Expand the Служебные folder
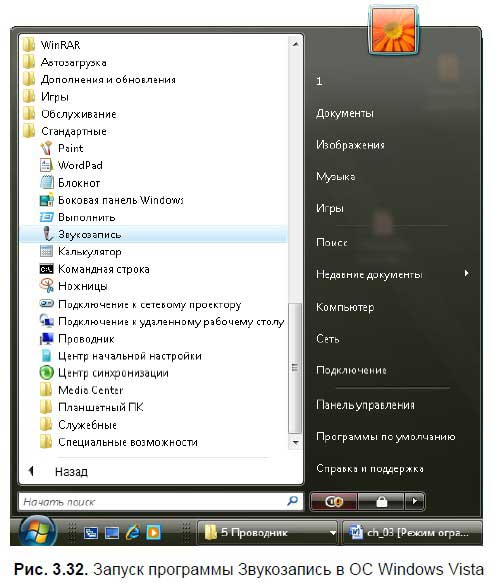 tap(87, 425)
